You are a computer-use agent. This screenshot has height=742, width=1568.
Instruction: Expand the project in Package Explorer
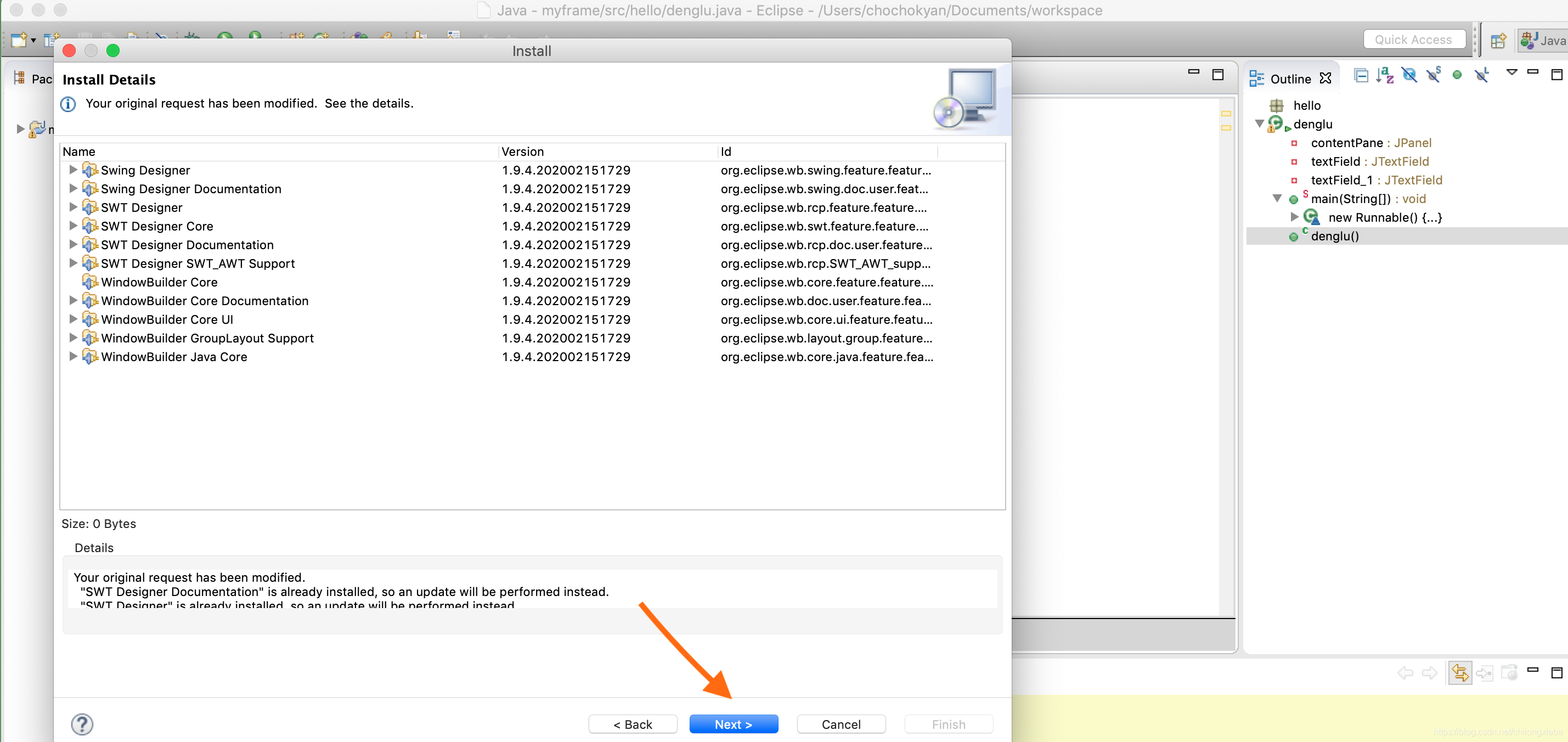[20, 128]
